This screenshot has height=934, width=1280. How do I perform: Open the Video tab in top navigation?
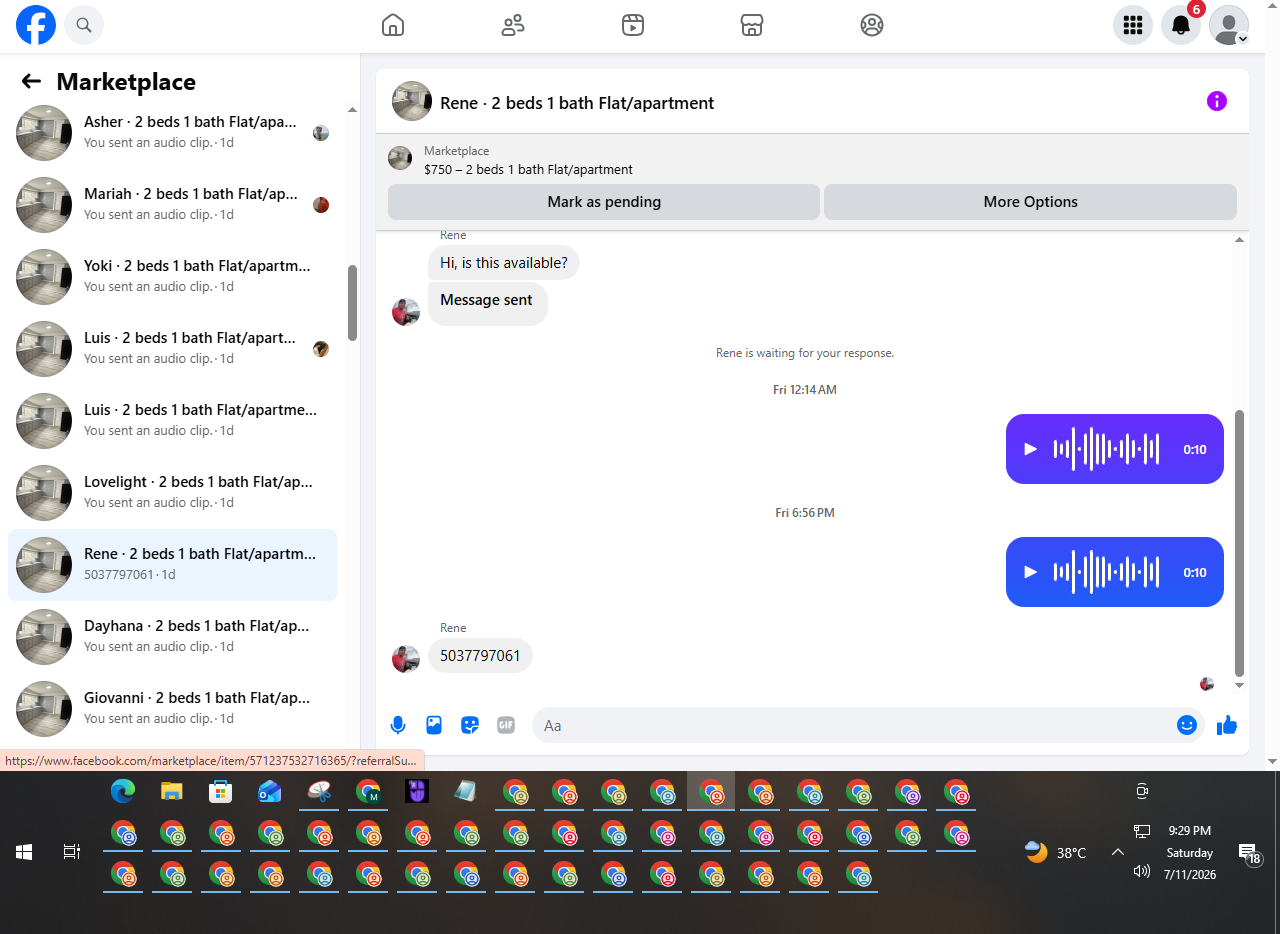click(x=632, y=25)
